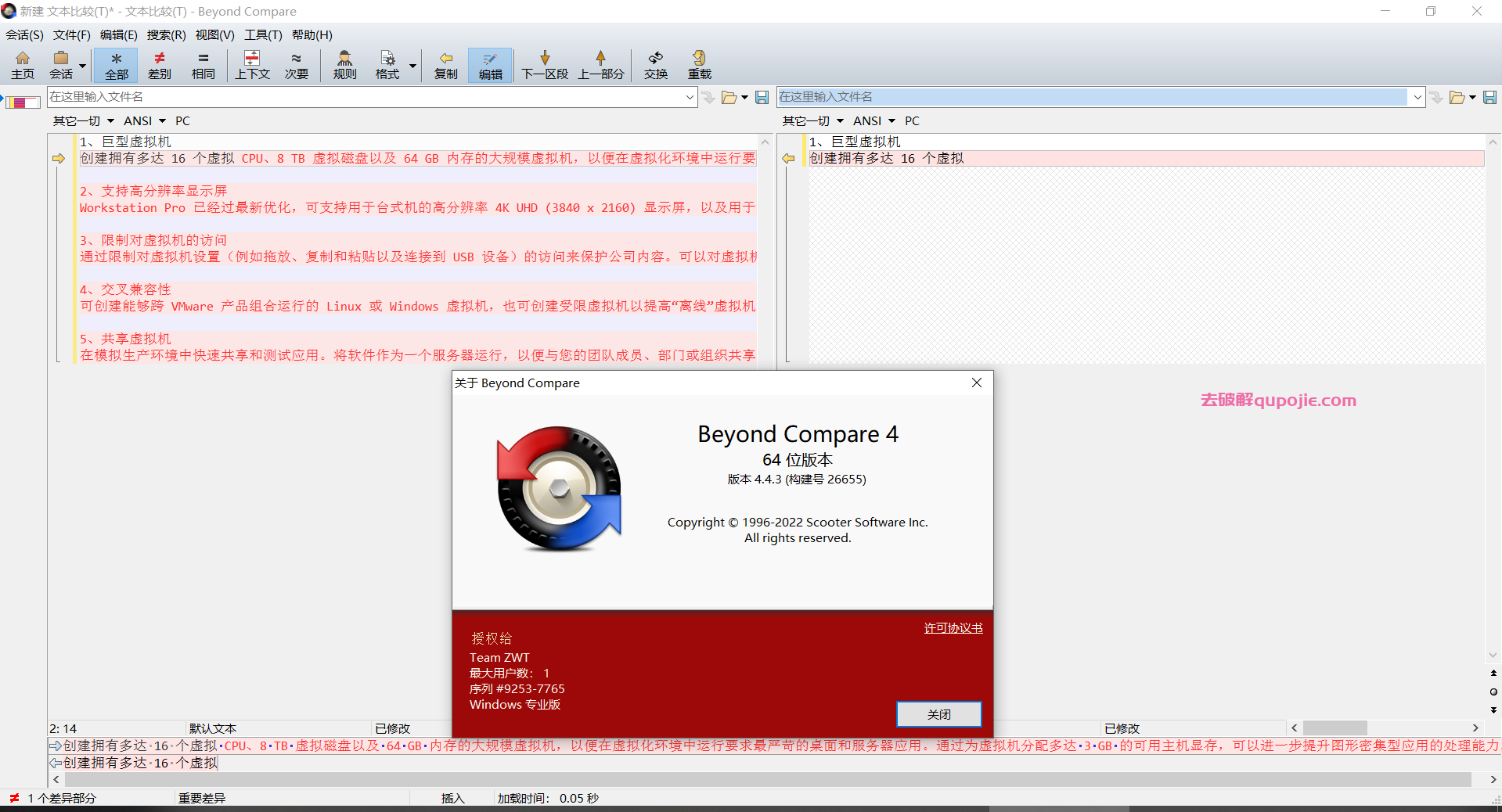Viewport: 1502px width, 812px height.
Task: Click the left pane parent-folder arrow icon
Action: click(708, 97)
